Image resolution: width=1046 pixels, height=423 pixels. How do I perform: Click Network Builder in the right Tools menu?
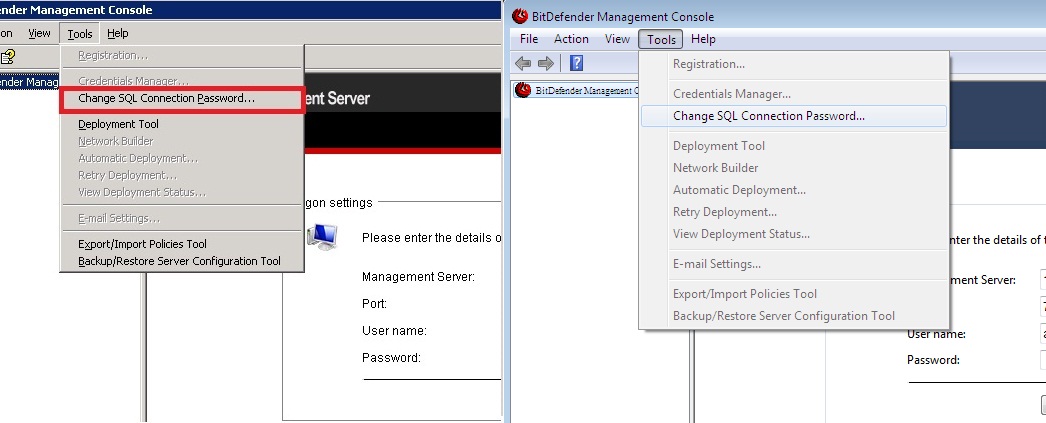794,167
